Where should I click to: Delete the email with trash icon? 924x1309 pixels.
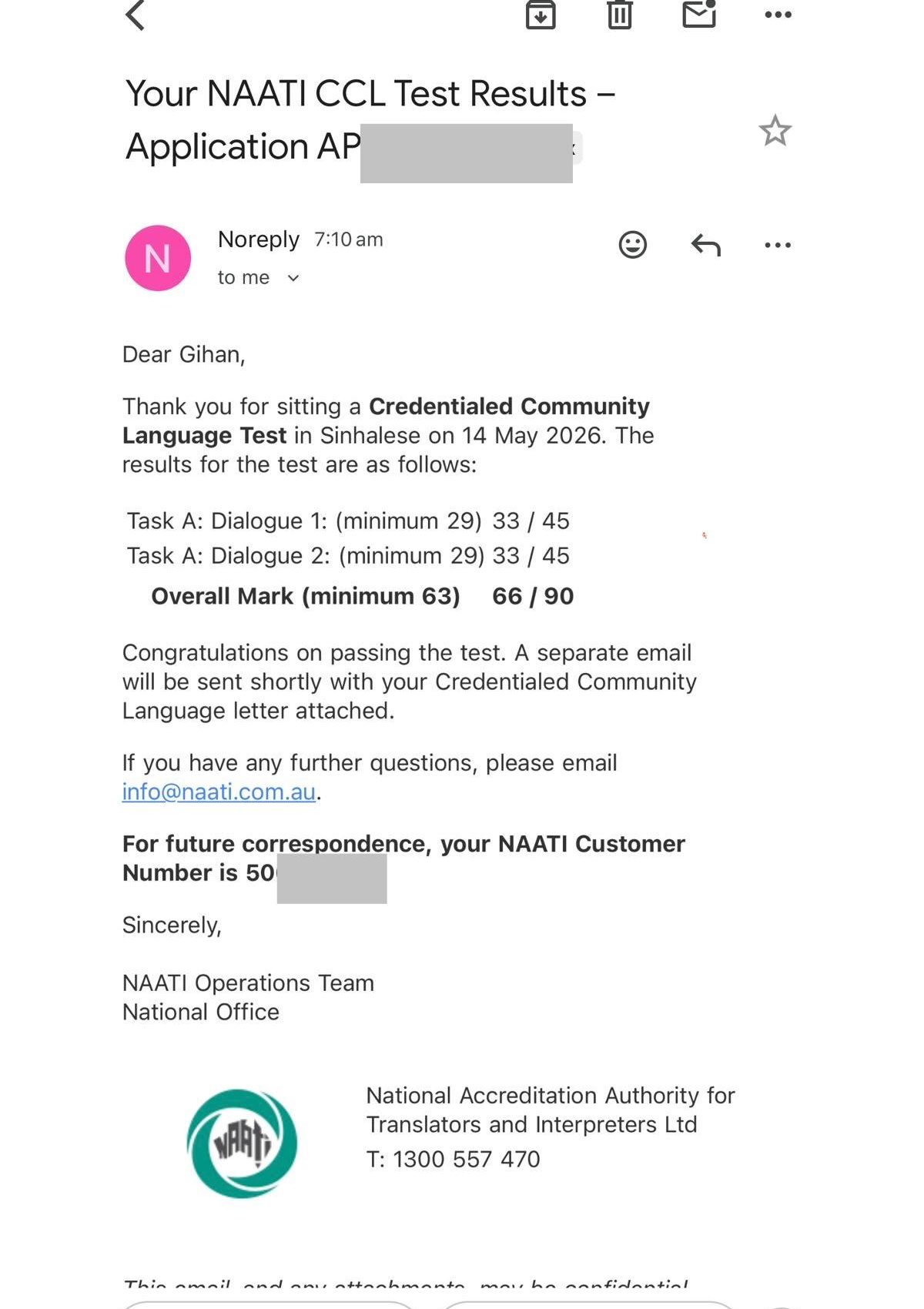pyautogui.click(x=620, y=14)
